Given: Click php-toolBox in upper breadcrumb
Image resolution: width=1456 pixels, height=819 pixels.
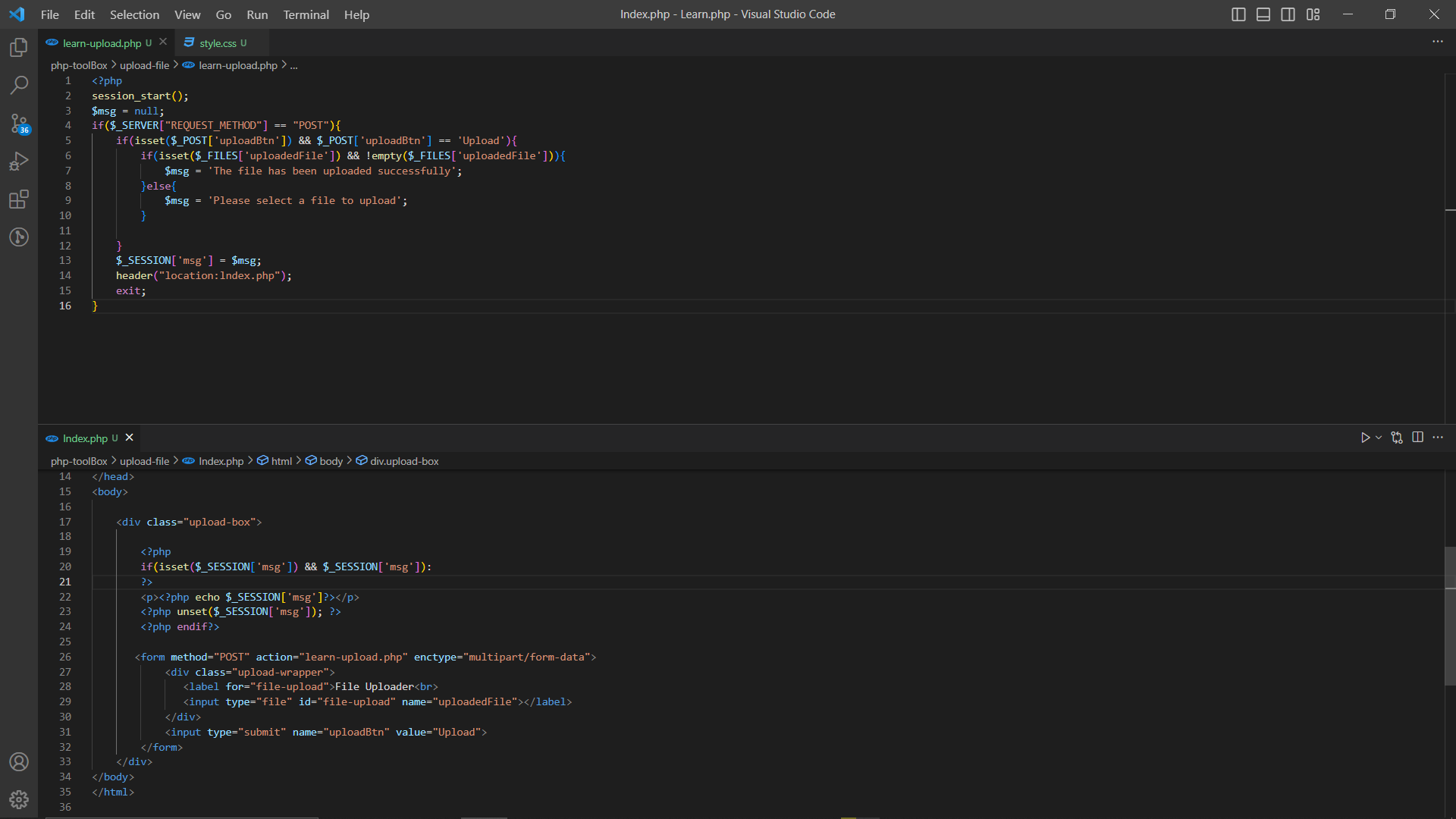Looking at the screenshot, I should click(79, 65).
